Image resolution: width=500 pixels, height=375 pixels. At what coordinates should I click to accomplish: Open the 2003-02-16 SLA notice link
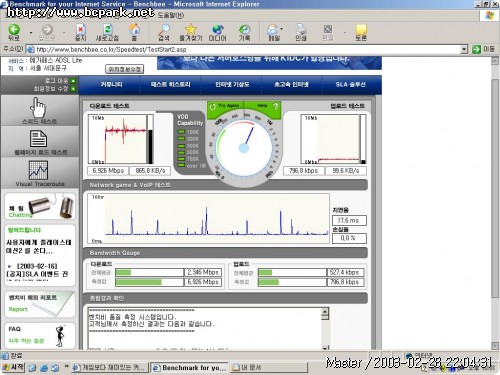click(37, 270)
